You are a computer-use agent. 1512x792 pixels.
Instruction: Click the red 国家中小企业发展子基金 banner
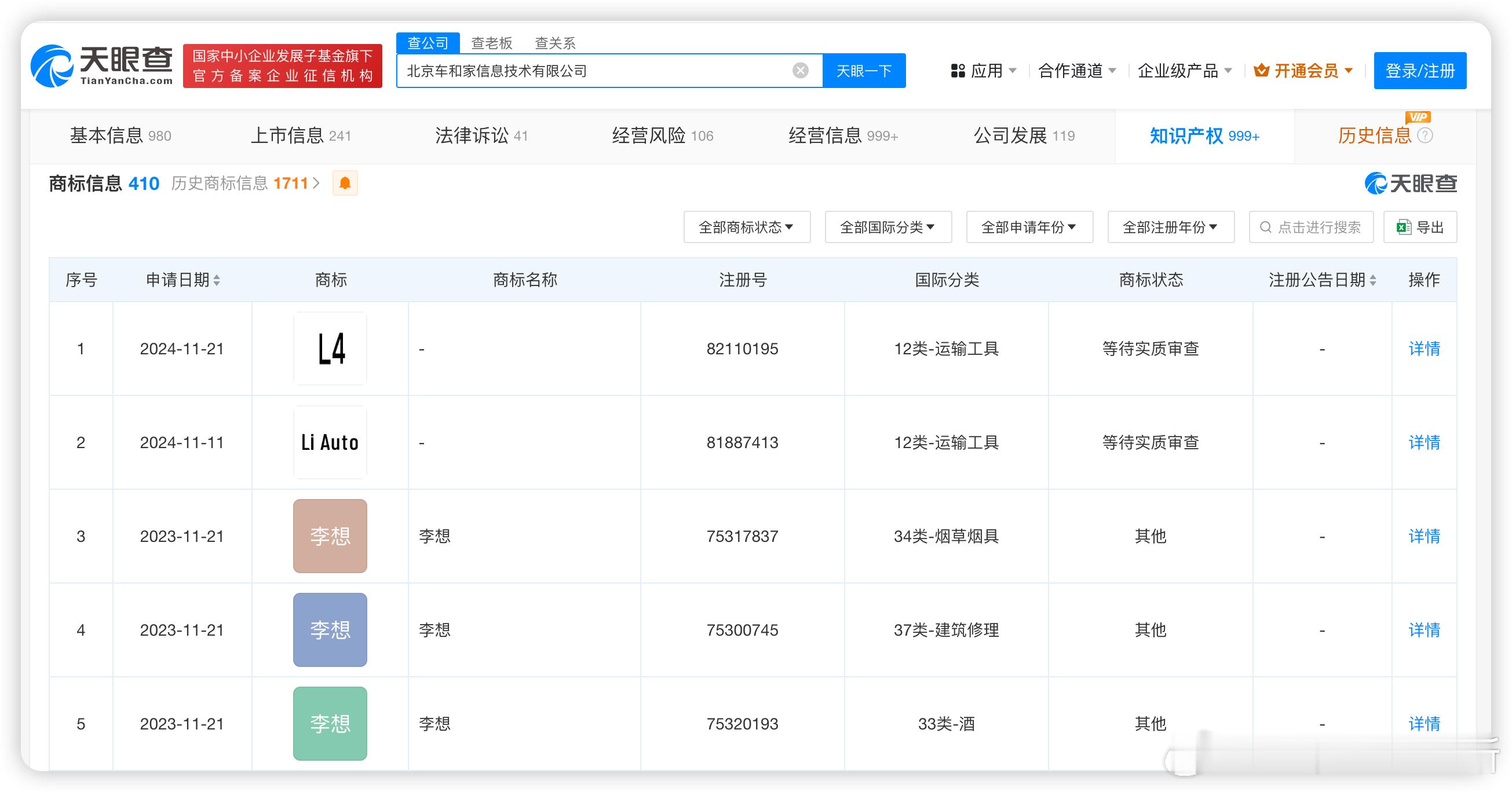pos(282,65)
